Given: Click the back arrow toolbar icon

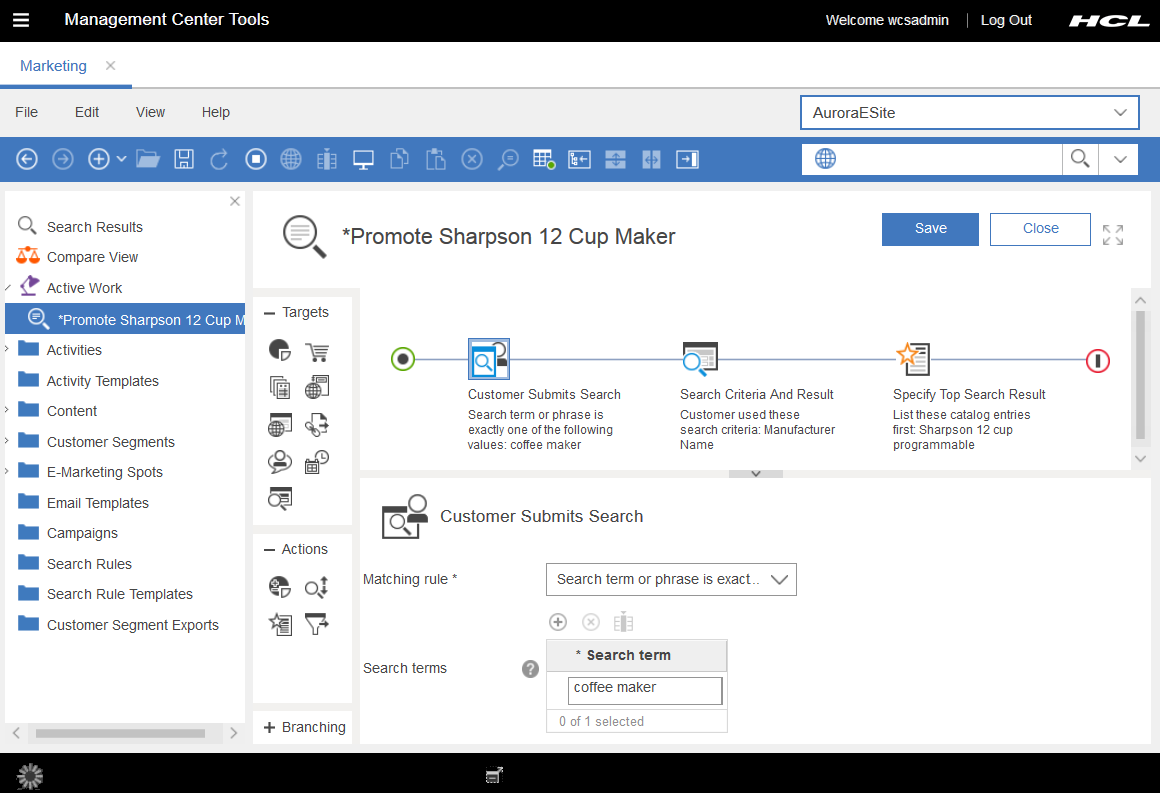Looking at the screenshot, I should [x=27, y=159].
